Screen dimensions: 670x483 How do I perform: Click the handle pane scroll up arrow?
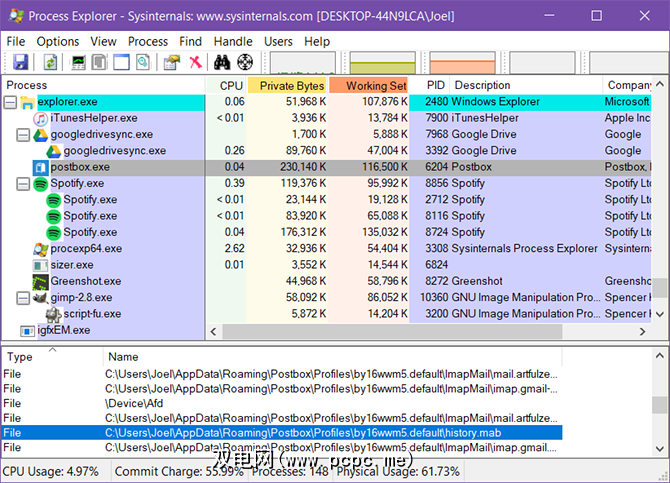point(660,356)
